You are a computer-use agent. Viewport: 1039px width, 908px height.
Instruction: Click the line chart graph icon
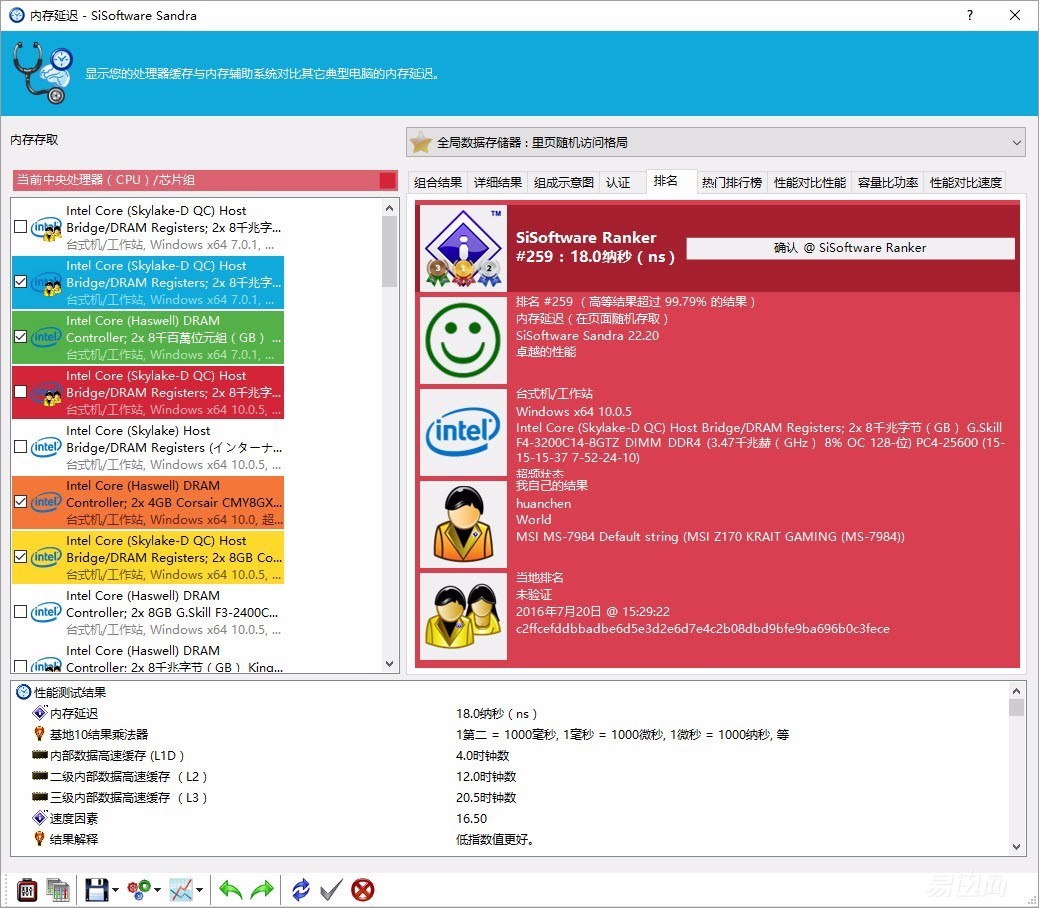coord(181,889)
